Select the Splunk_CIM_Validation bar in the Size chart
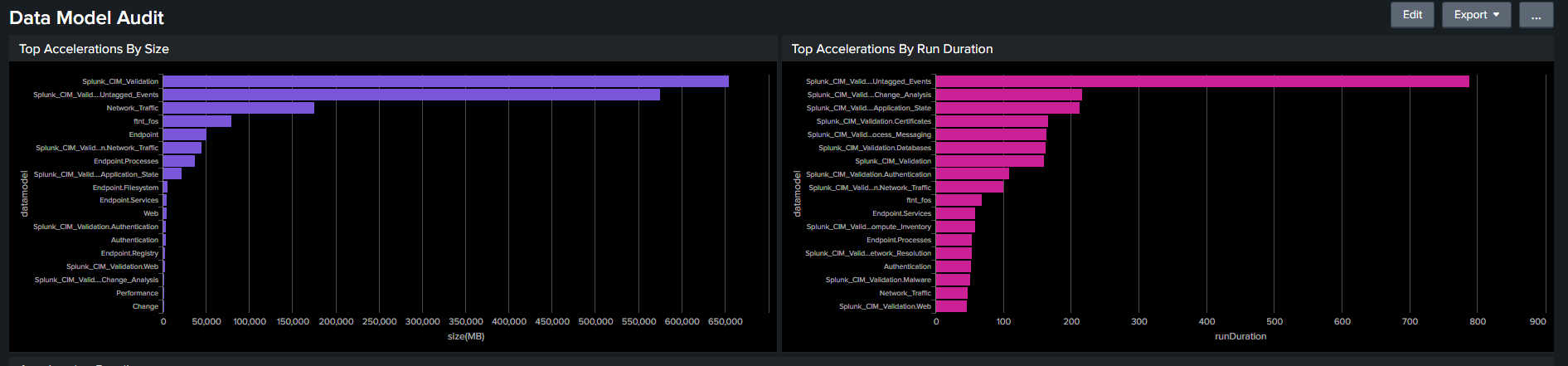The height and width of the screenshot is (366, 1568). (x=446, y=81)
